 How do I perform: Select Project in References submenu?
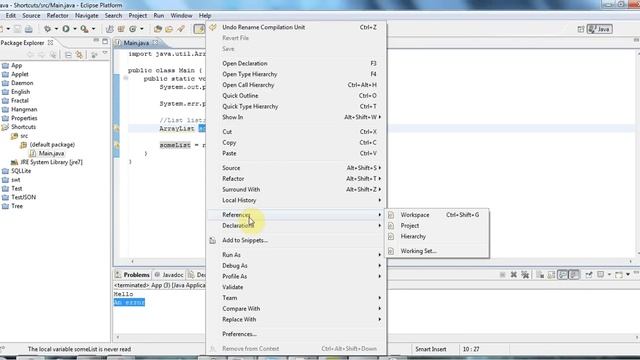[x=437, y=225]
